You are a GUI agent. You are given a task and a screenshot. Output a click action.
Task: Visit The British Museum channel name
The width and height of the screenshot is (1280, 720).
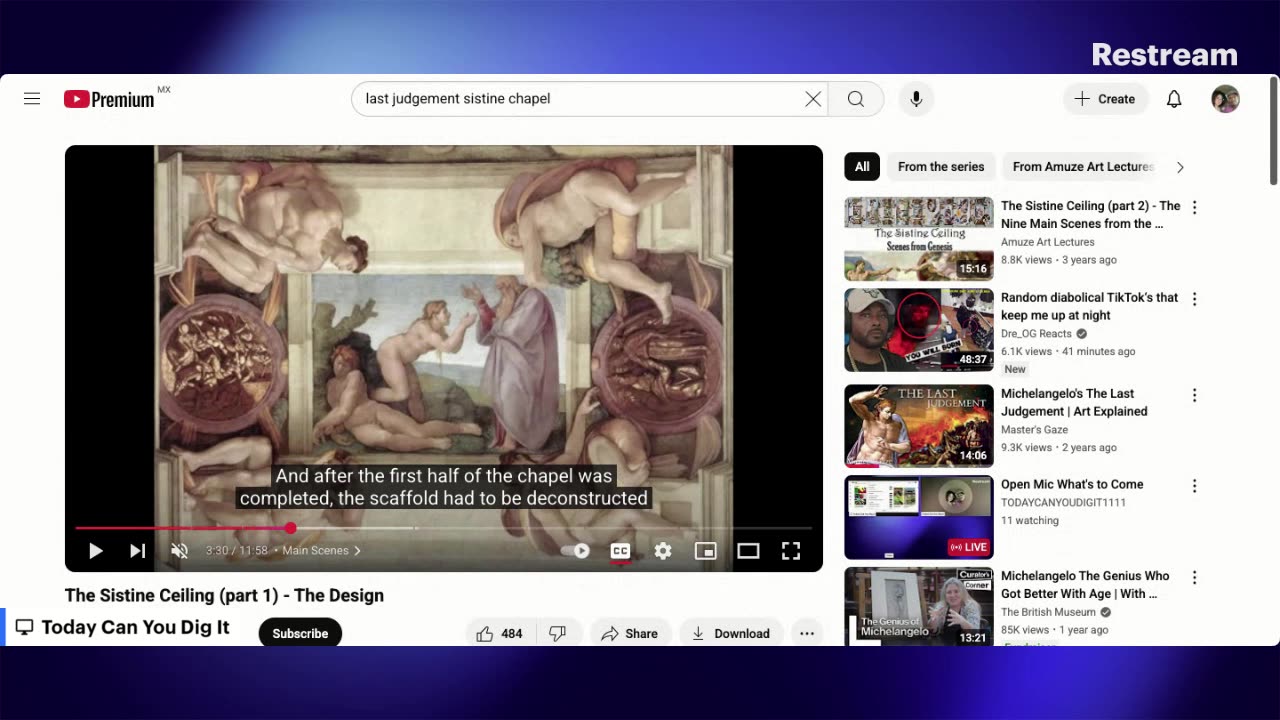[1048, 612]
